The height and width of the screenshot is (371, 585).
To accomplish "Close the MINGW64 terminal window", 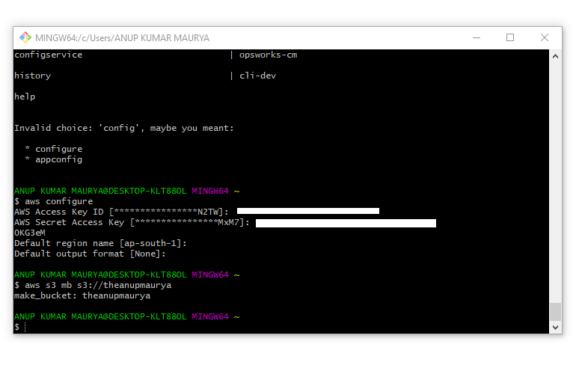I will point(544,37).
